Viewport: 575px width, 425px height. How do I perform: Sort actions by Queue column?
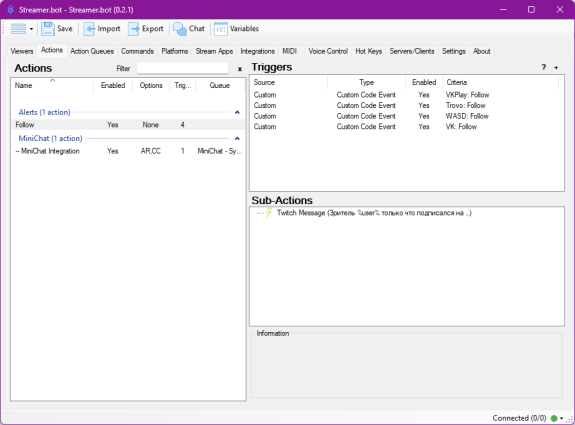click(220, 85)
